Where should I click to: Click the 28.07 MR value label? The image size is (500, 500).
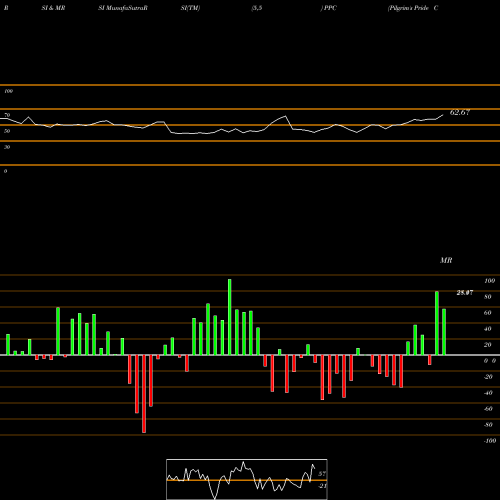point(465,293)
